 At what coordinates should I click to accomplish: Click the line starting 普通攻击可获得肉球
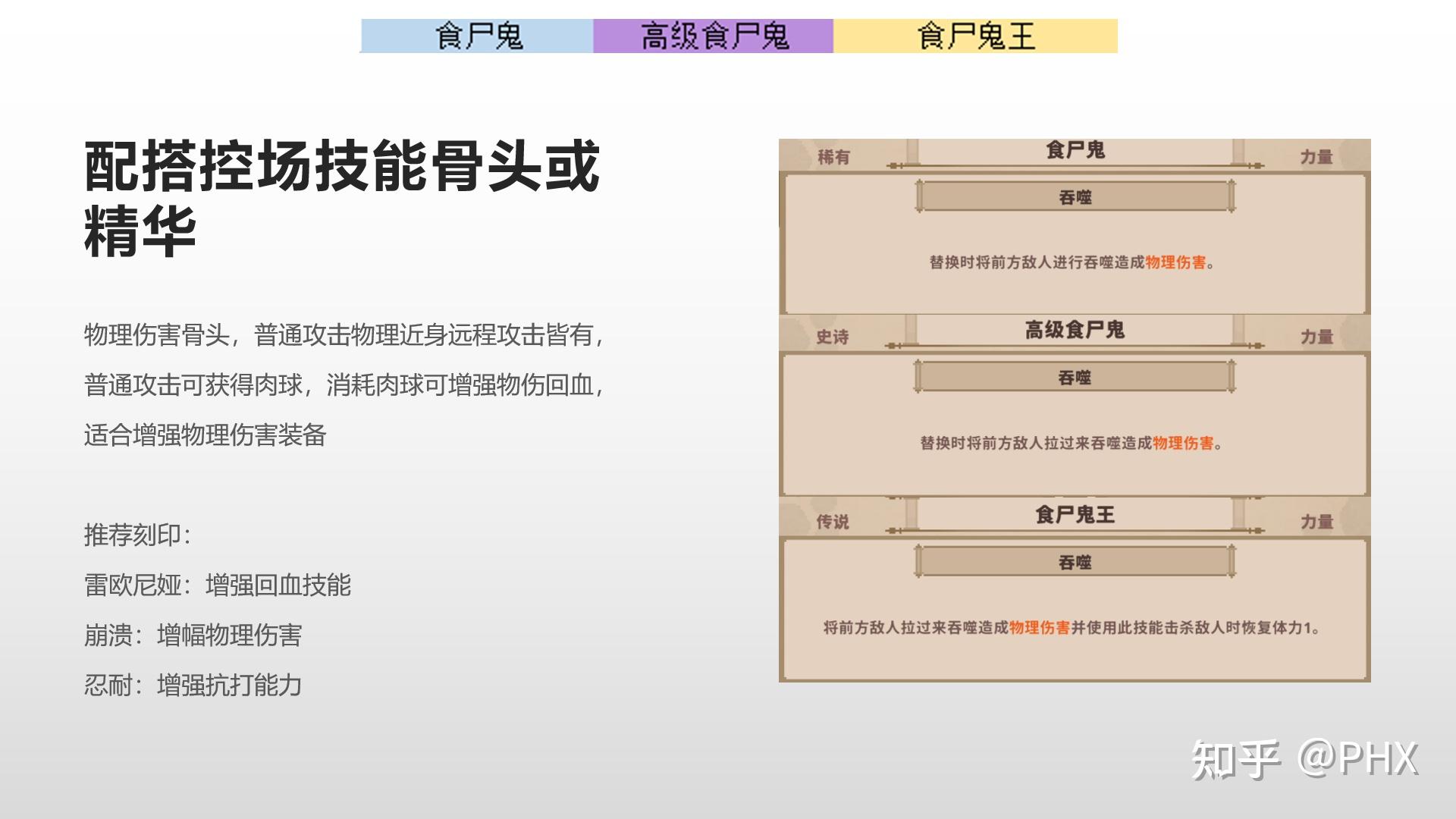[x=345, y=385]
